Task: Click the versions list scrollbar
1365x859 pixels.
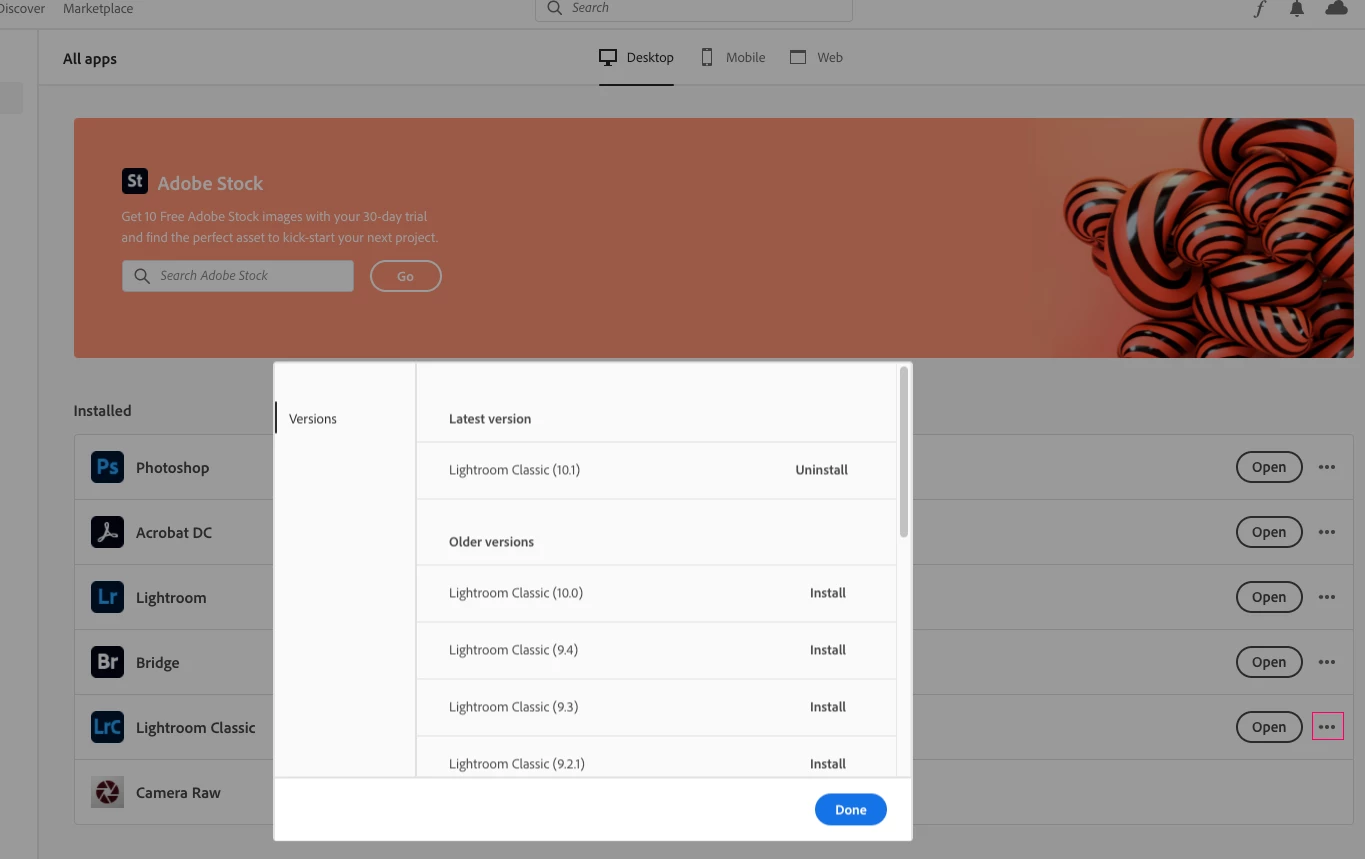Action: click(904, 452)
